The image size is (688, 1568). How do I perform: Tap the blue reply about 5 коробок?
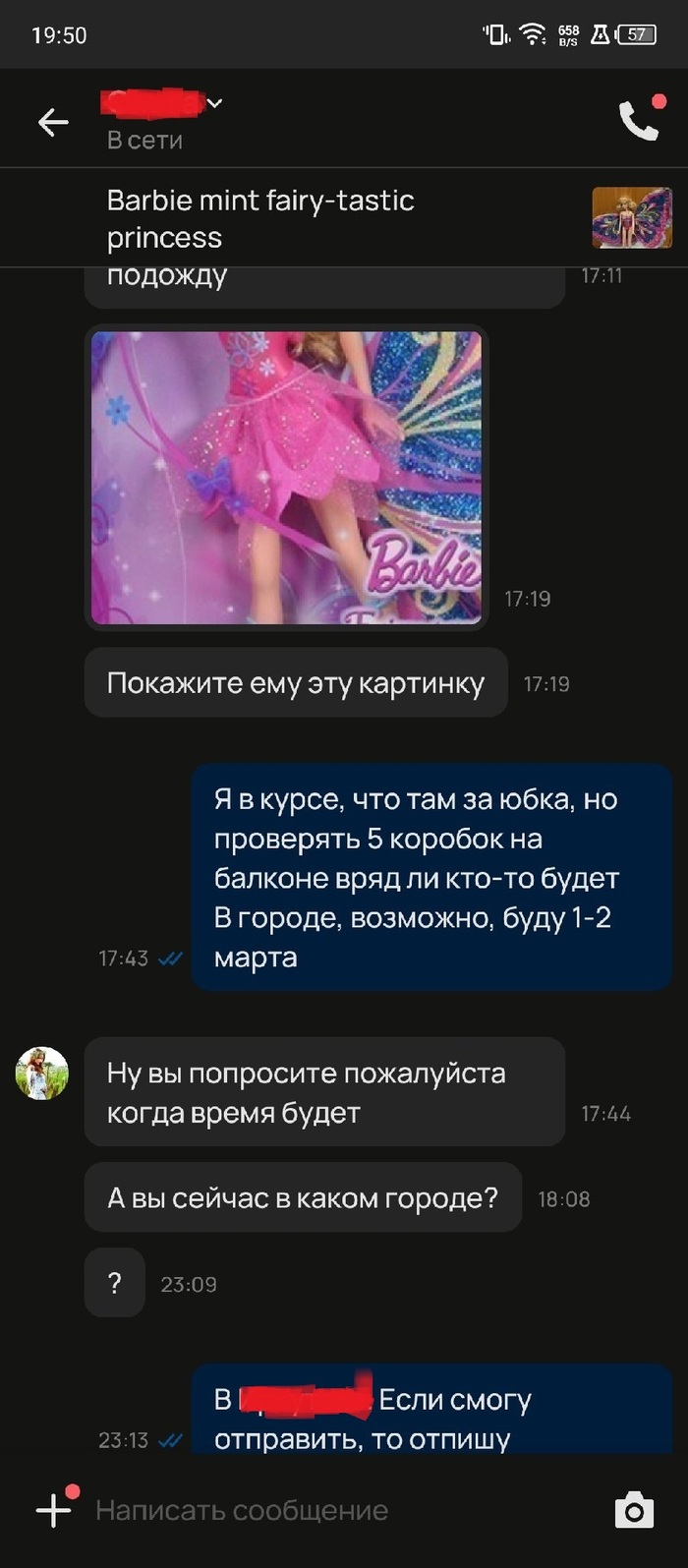tap(431, 878)
